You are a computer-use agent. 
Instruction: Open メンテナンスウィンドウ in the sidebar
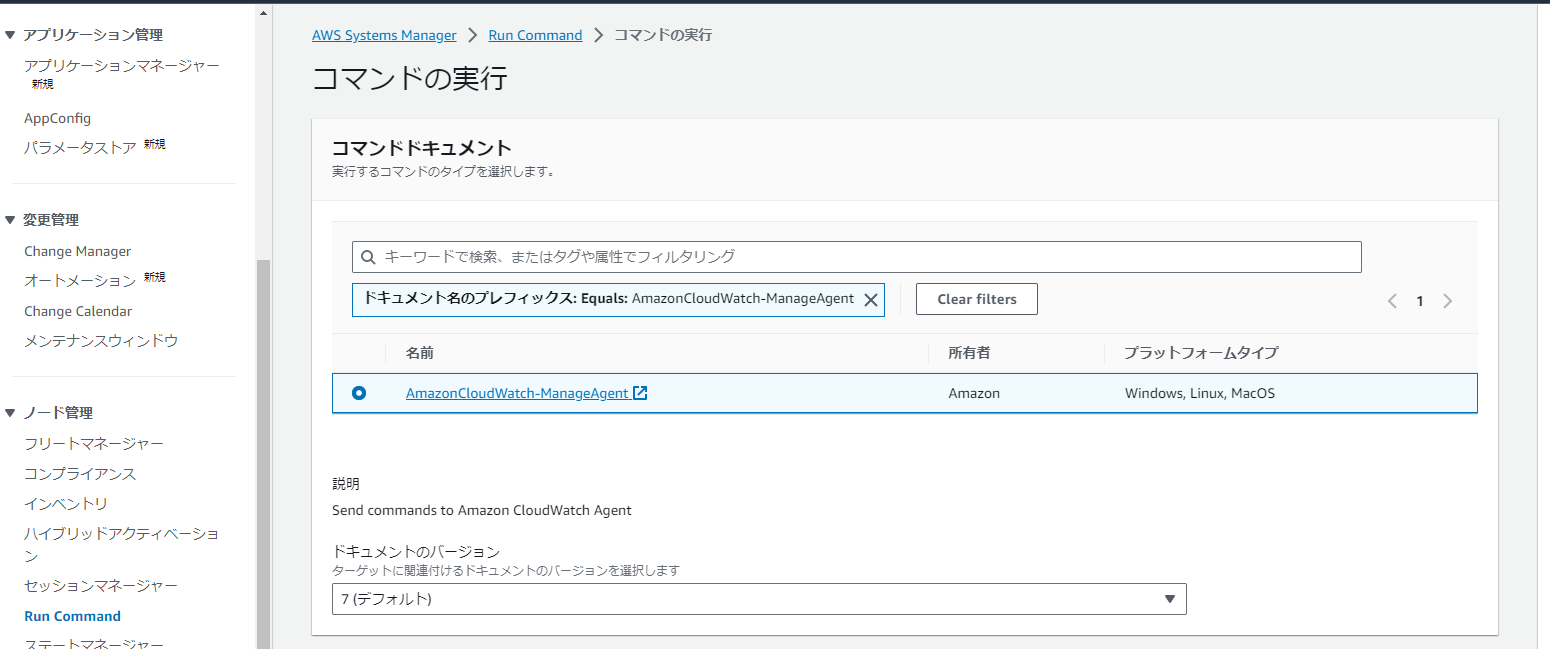coord(101,341)
